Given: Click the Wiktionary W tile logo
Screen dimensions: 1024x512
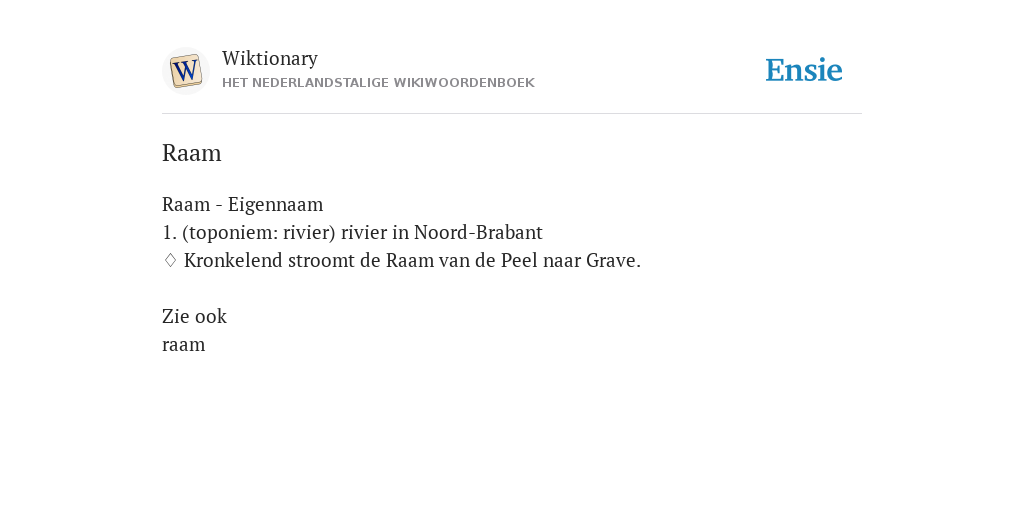Looking at the screenshot, I should pyautogui.click(x=186, y=71).
